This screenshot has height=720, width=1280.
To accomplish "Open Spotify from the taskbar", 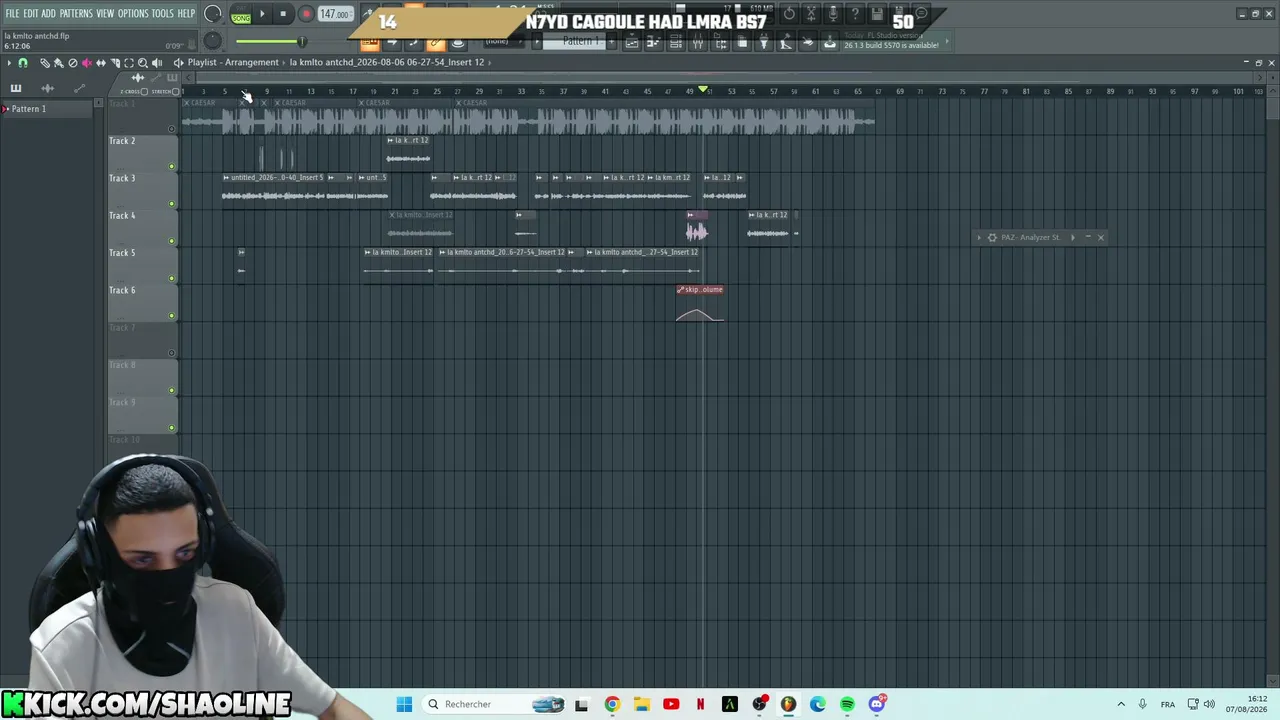I will [x=847, y=704].
